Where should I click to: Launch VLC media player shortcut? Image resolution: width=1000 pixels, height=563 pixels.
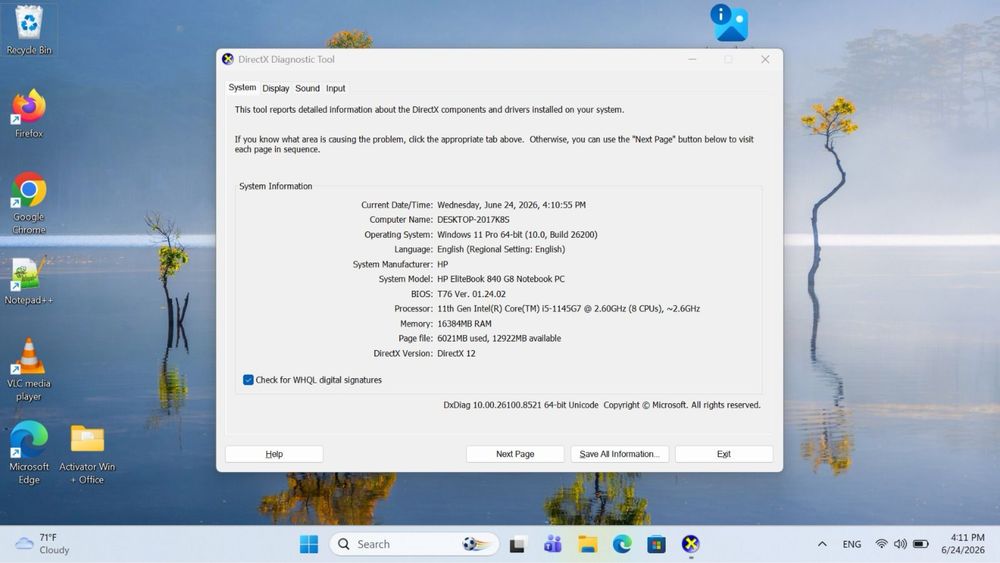click(29, 370)
